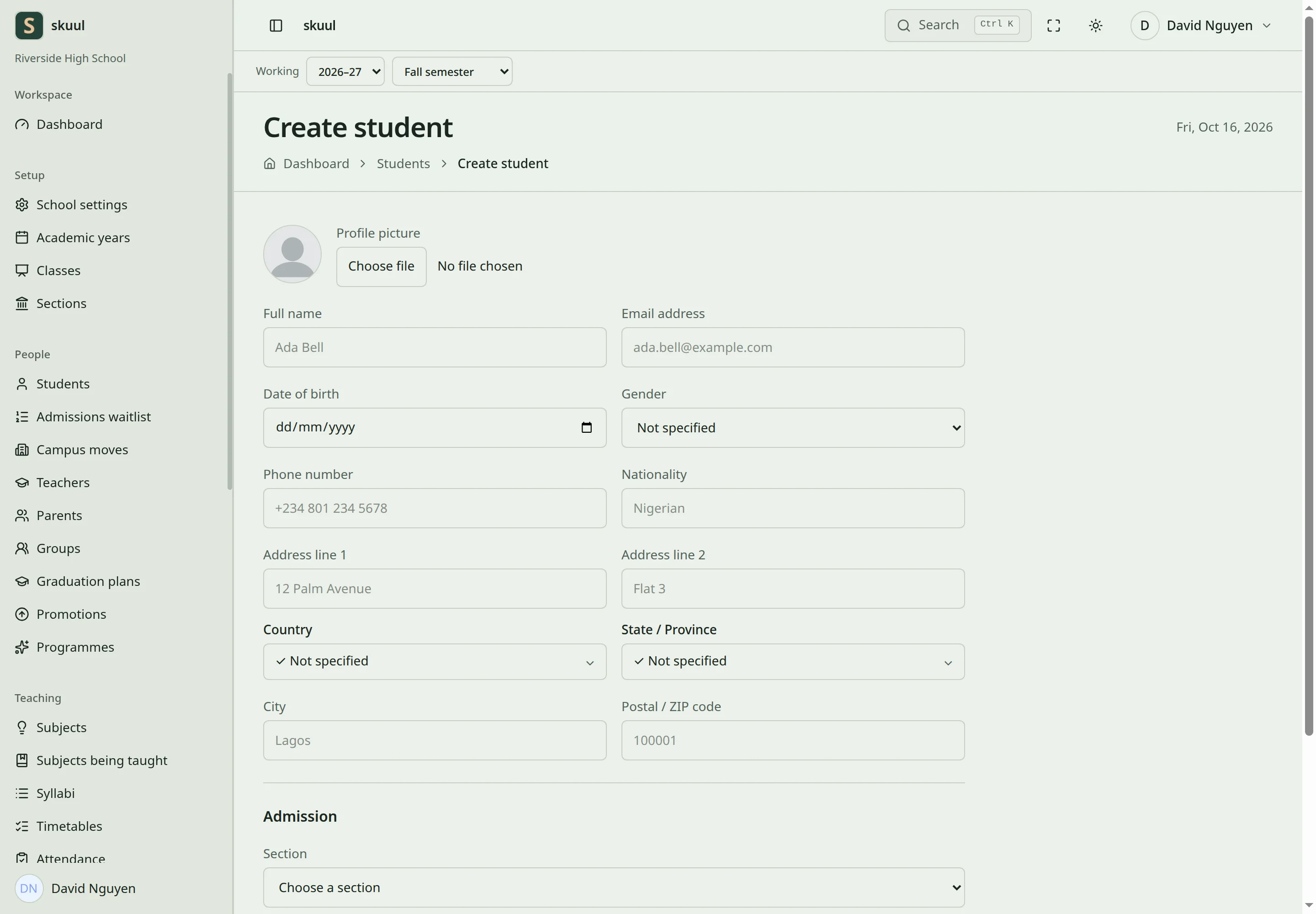Change the 2026–27 academic year dropdown

345,72
